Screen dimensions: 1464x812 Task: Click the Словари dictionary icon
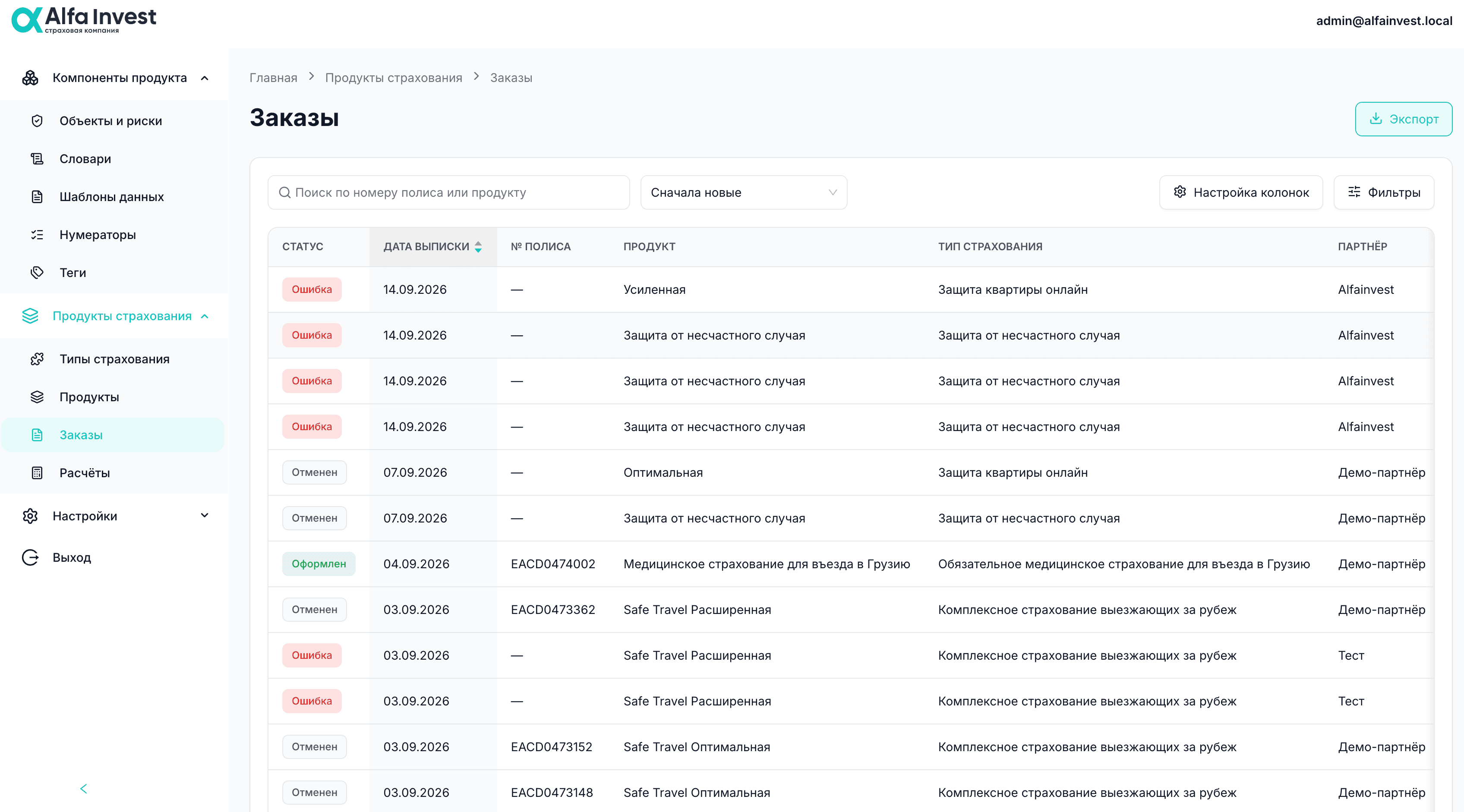(37, 159)
